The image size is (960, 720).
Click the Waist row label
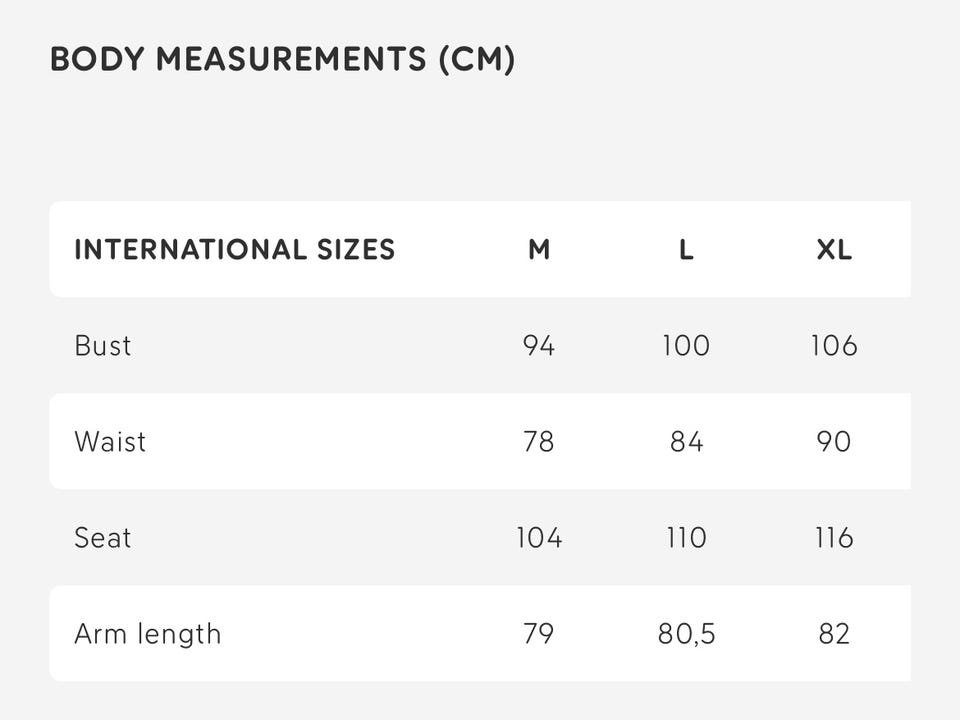[x=110, y=442]
